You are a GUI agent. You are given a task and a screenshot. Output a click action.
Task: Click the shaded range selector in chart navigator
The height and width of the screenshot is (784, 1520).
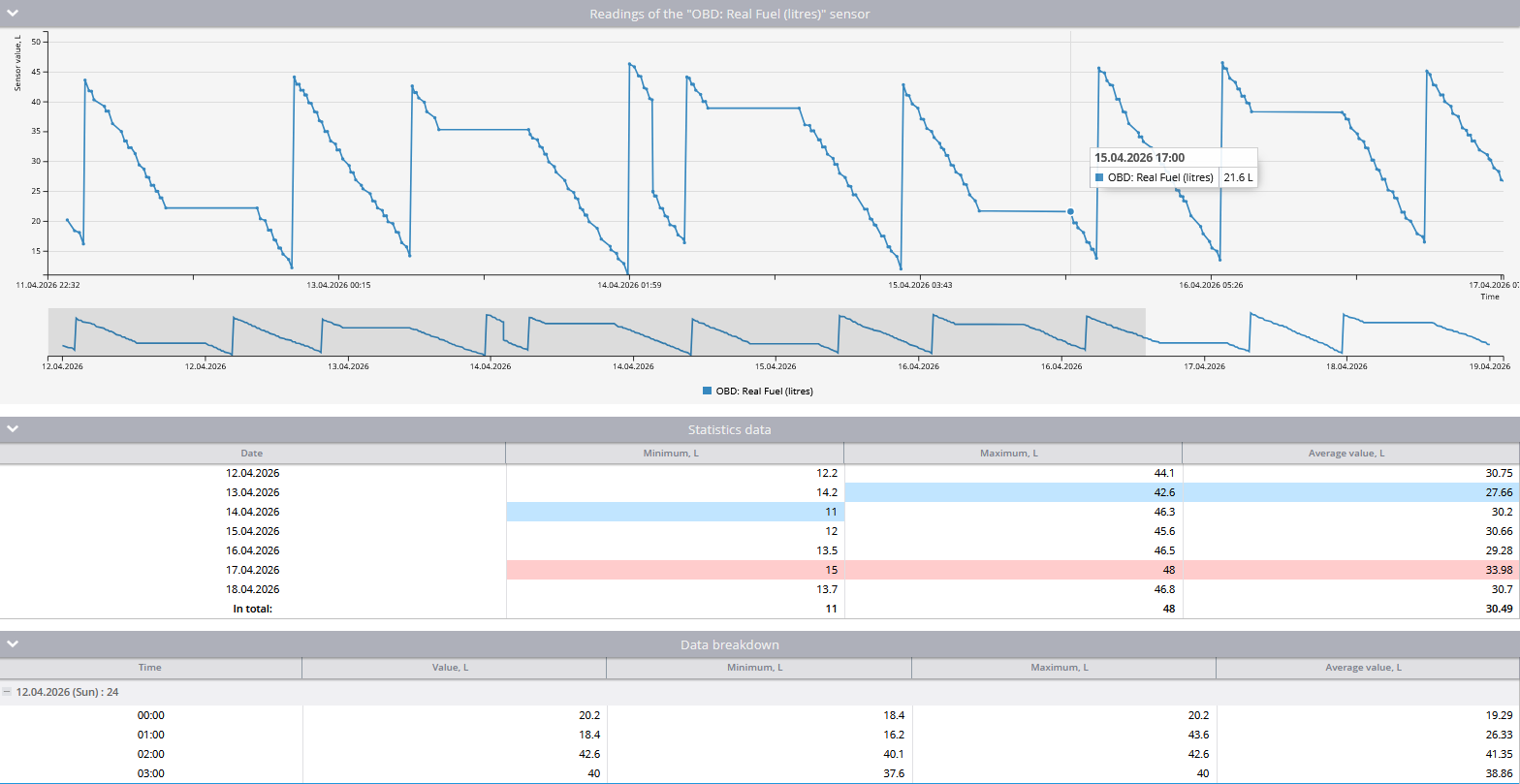pos(597,331)
